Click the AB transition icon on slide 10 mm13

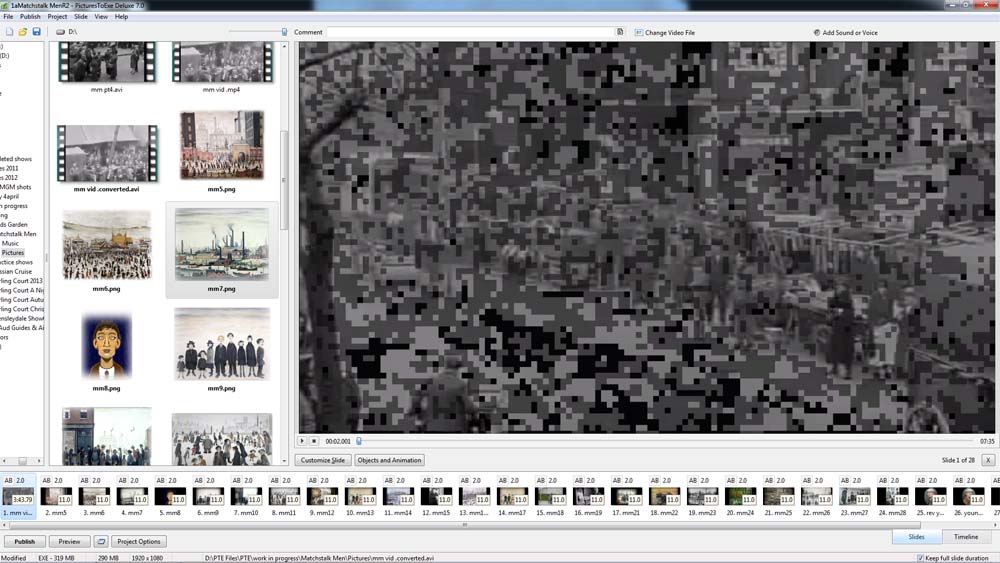(351, 480)
